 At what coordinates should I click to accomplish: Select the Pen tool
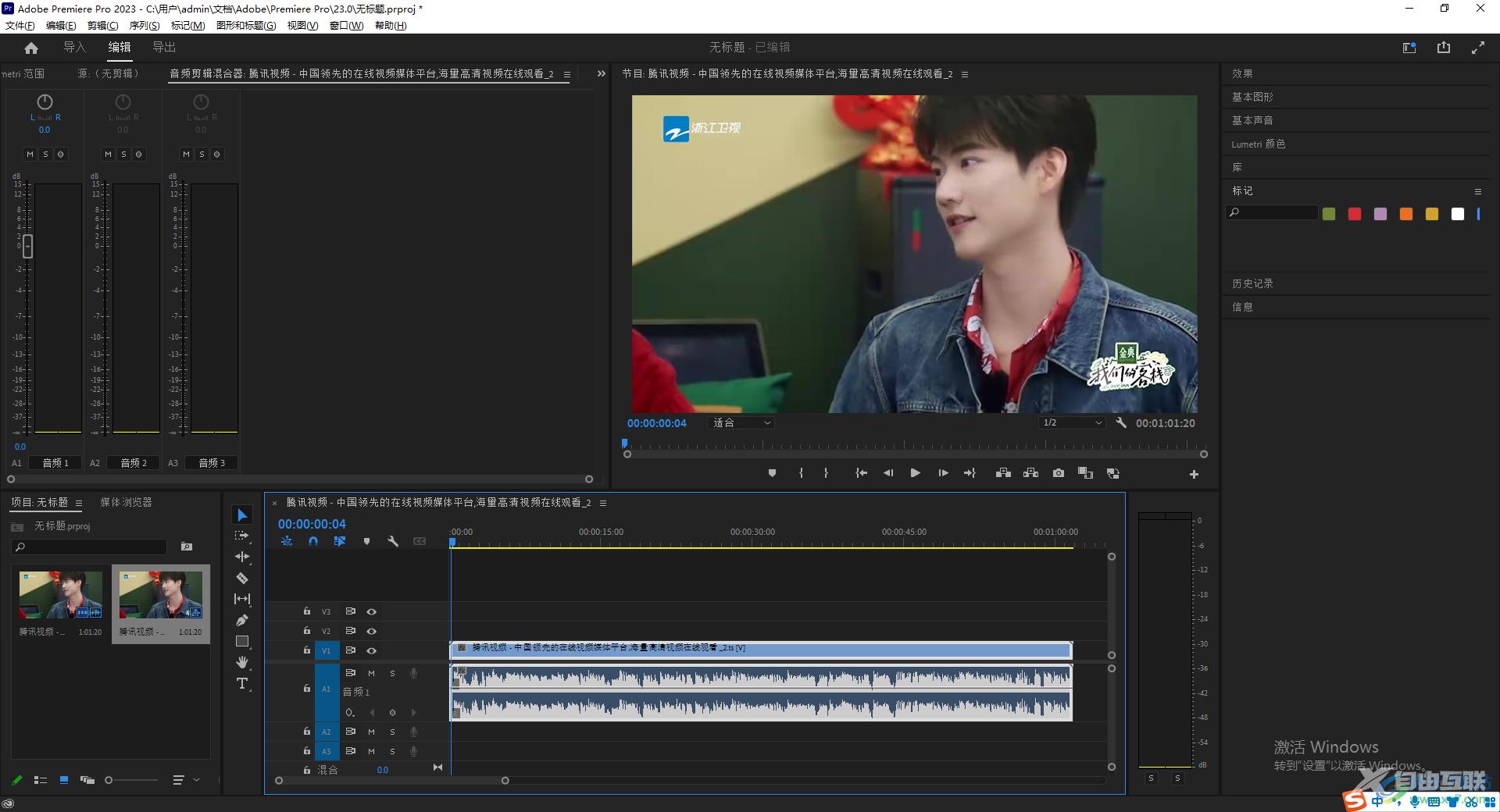click(242, 620)
